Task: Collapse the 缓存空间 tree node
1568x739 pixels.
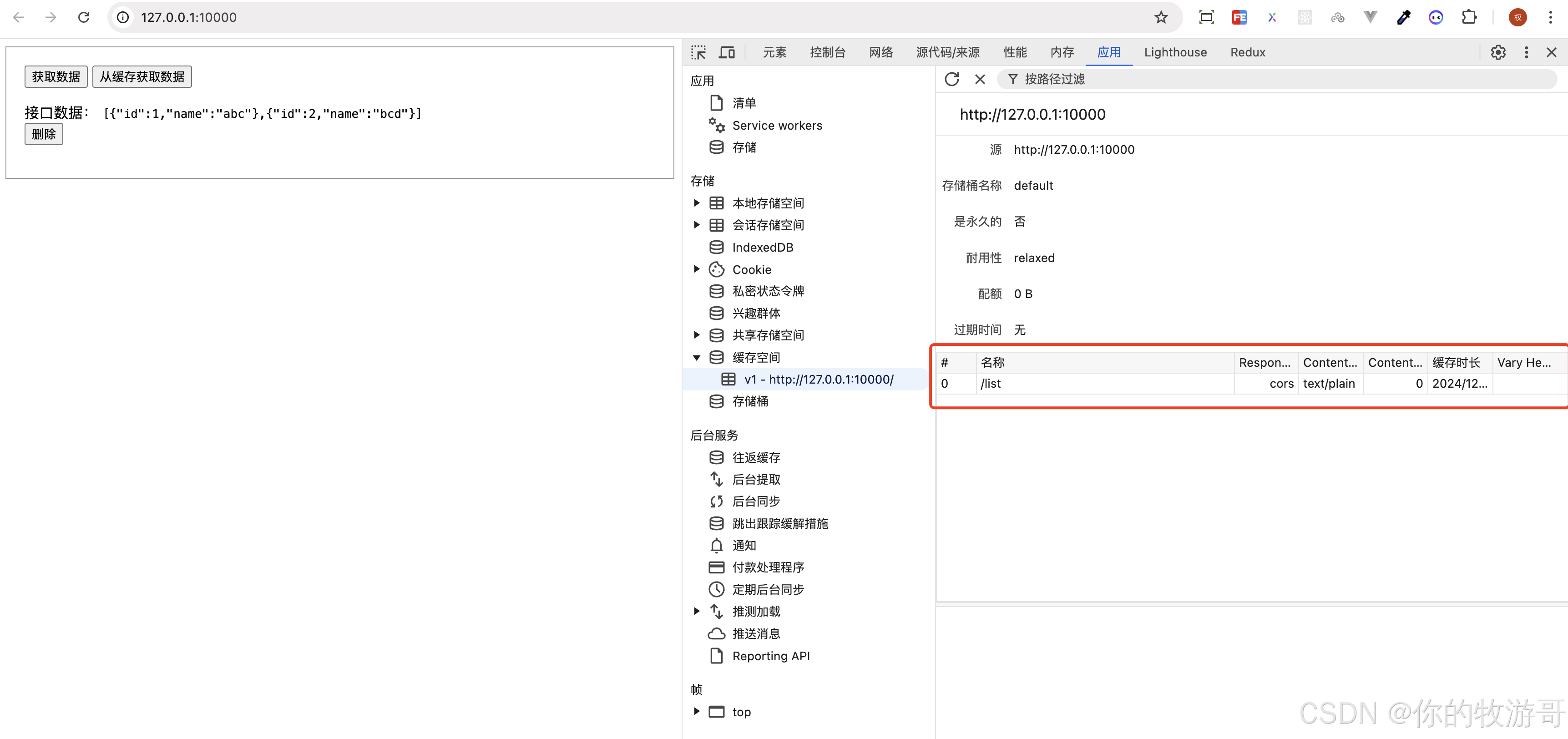Action: pyautogui.click(x=697, y=357)
